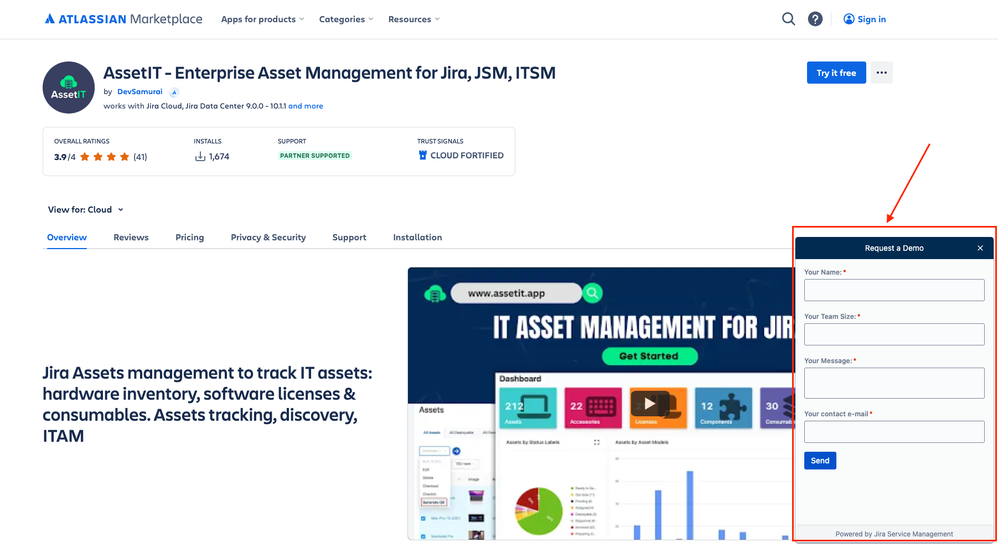Open the DevSamurai vendor link
Screen dimensions: 998x547
[139, 92]
